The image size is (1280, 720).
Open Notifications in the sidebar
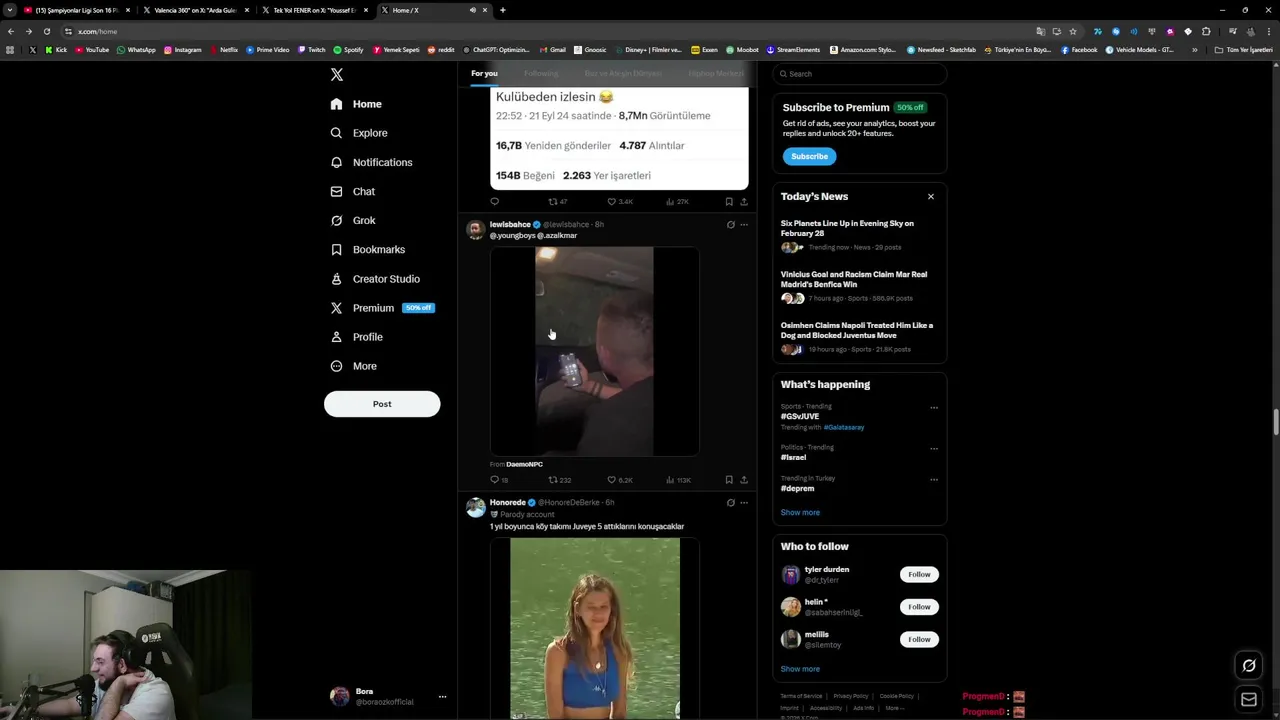(x=370, y=162)
